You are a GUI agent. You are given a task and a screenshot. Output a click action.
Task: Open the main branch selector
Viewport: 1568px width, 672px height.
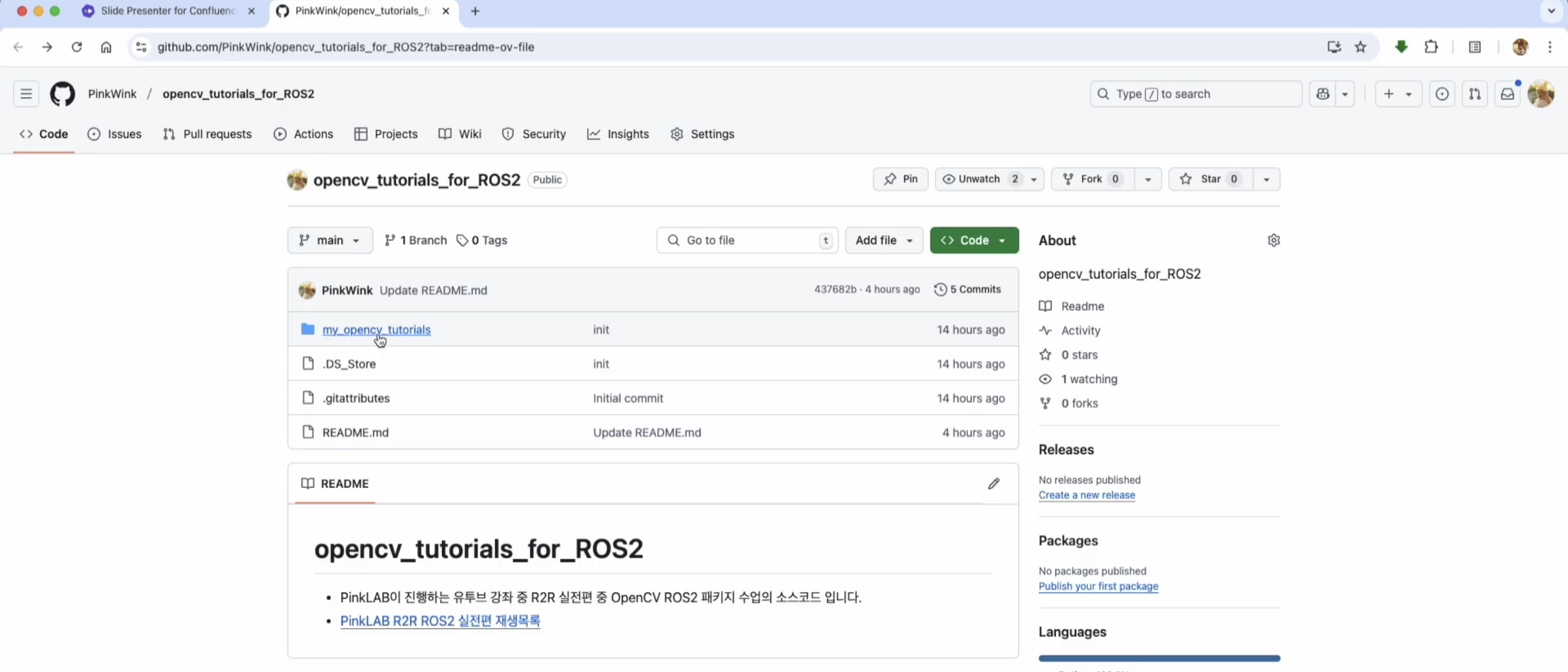point(330,240)
